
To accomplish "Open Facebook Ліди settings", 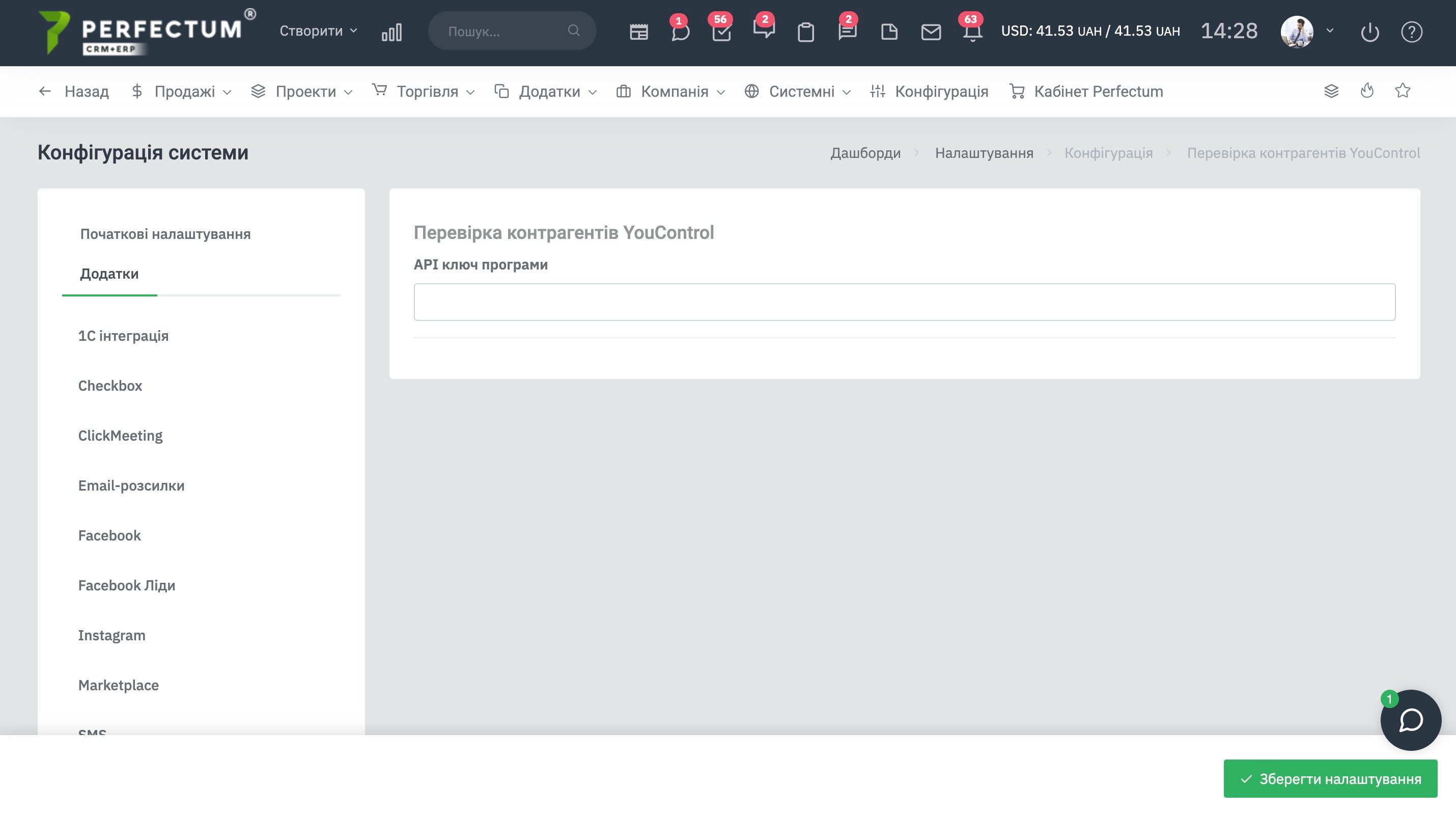I will pos(127,586).
